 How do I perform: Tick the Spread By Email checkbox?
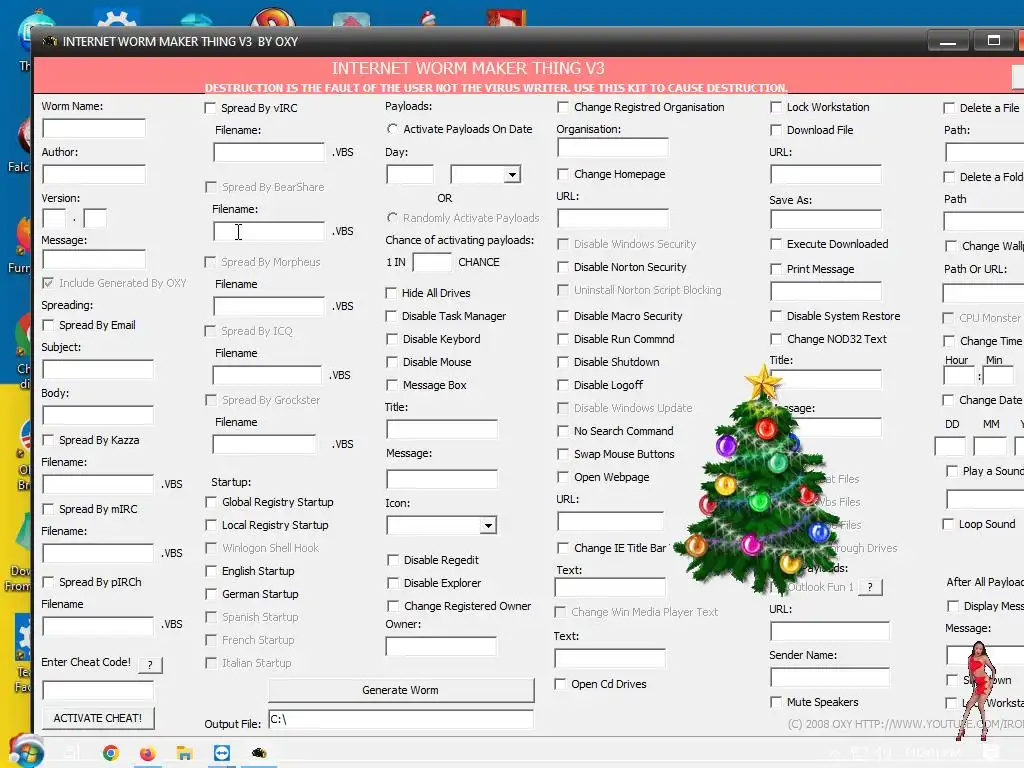click(48, 325)
